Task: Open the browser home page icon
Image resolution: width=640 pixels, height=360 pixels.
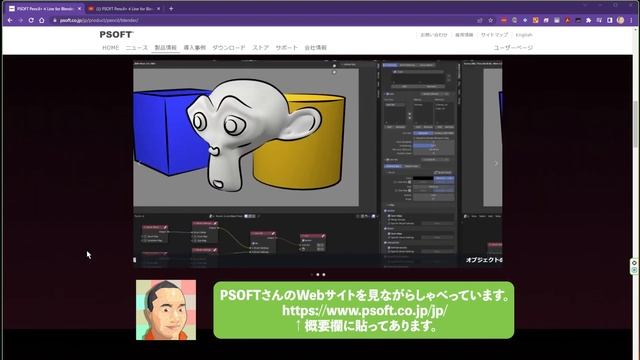Action: click(x=42, y=20)
